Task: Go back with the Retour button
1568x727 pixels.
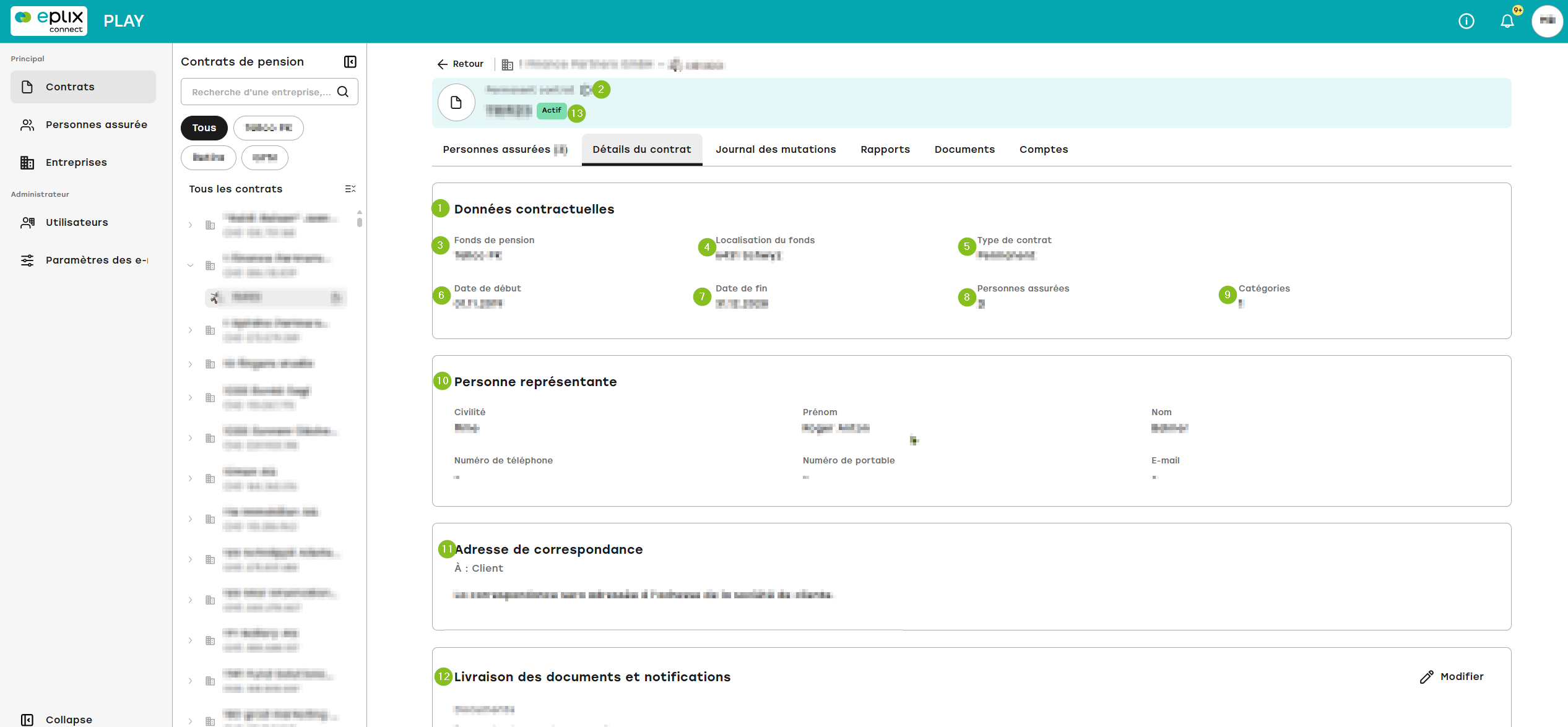Action: [x=461, y=64]
